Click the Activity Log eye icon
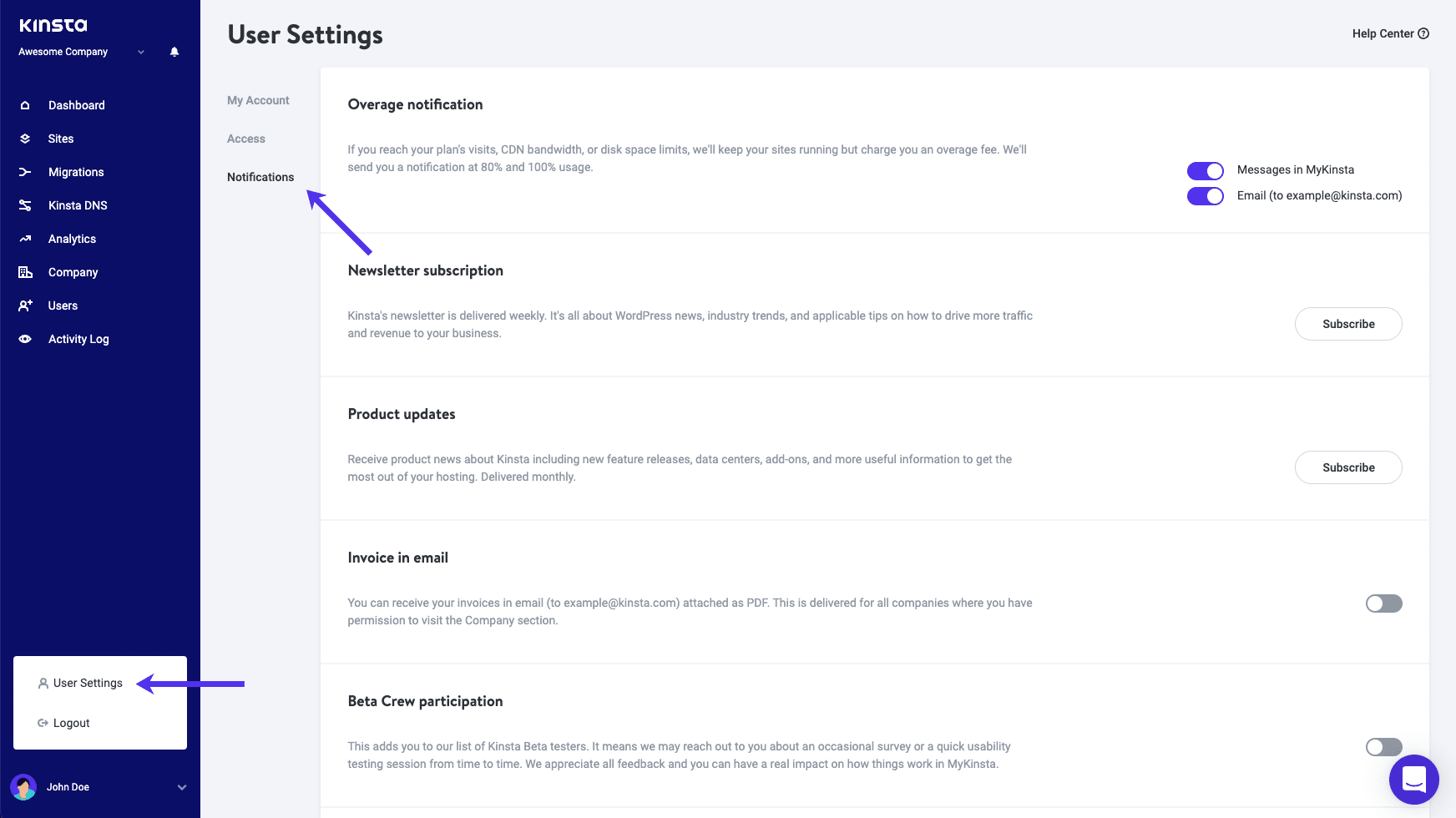This screenshot has width=1456, height=818. 25,339
